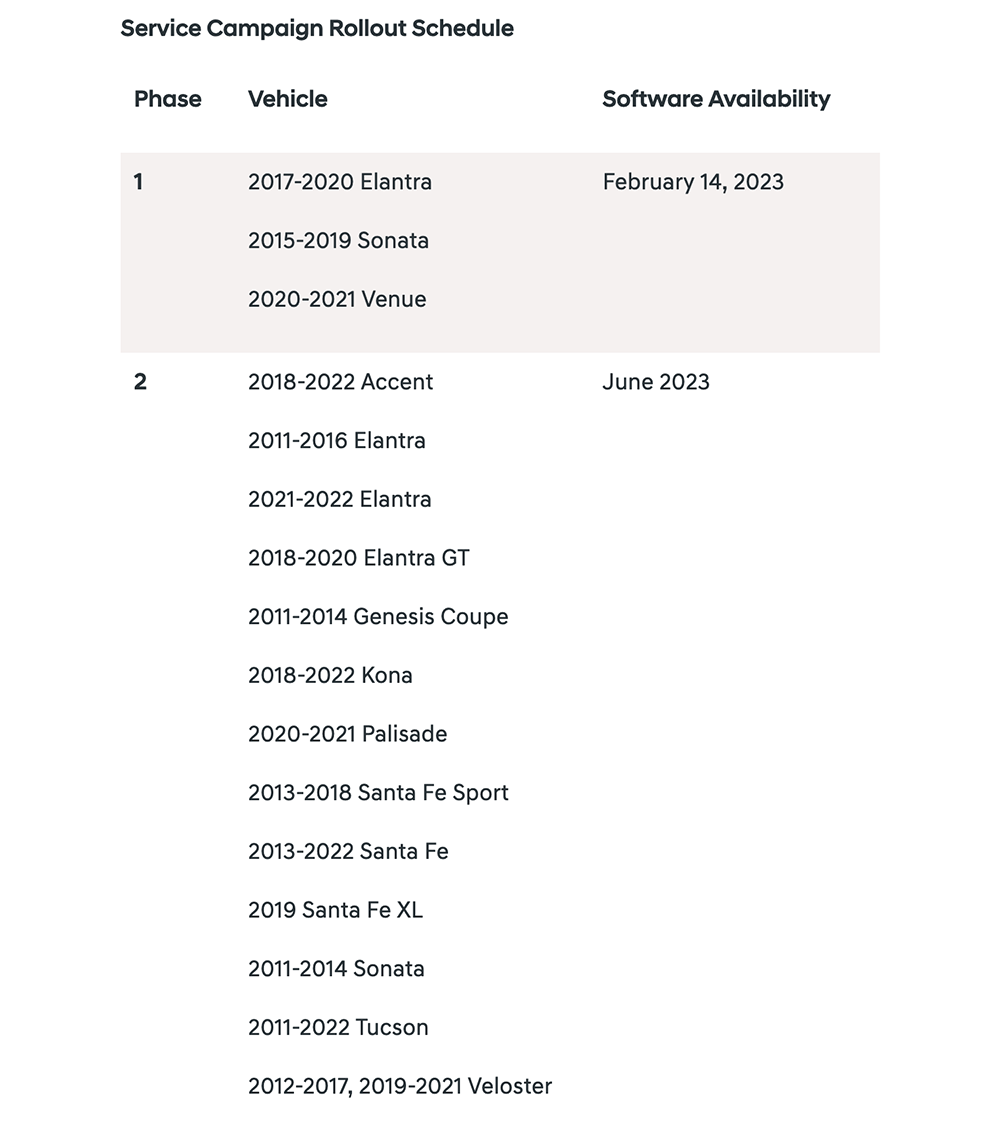Click the February 14, 2023 date
Image resolution: width=1000 pixels, height=1131 pixels.
click(x=693, y=182)
